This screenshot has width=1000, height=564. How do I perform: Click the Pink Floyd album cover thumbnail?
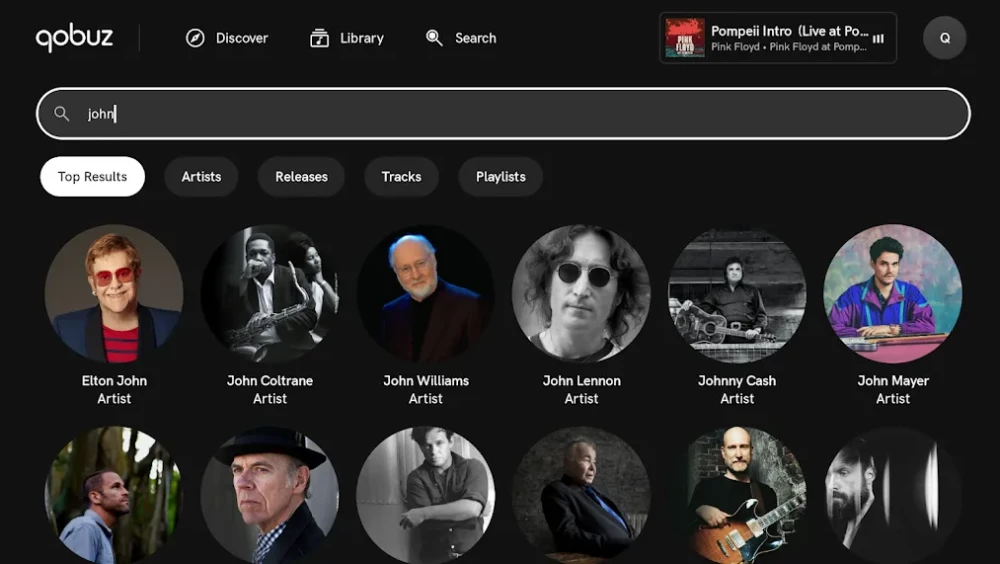coord(685,38)
